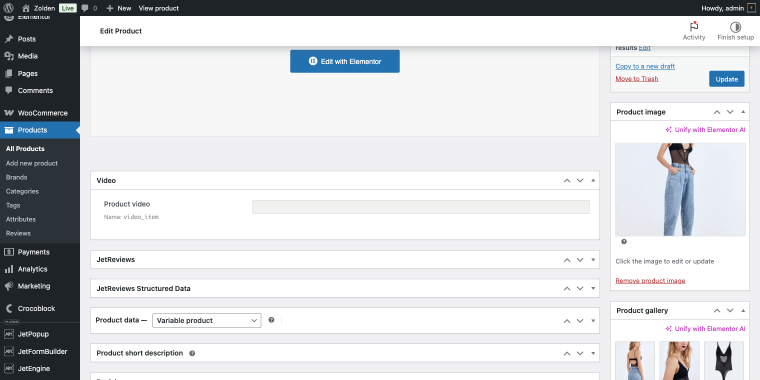Click Unify with Elementor AI in Product gallery
The width and height of the screenshot is (760, 380).
point(705,329)
